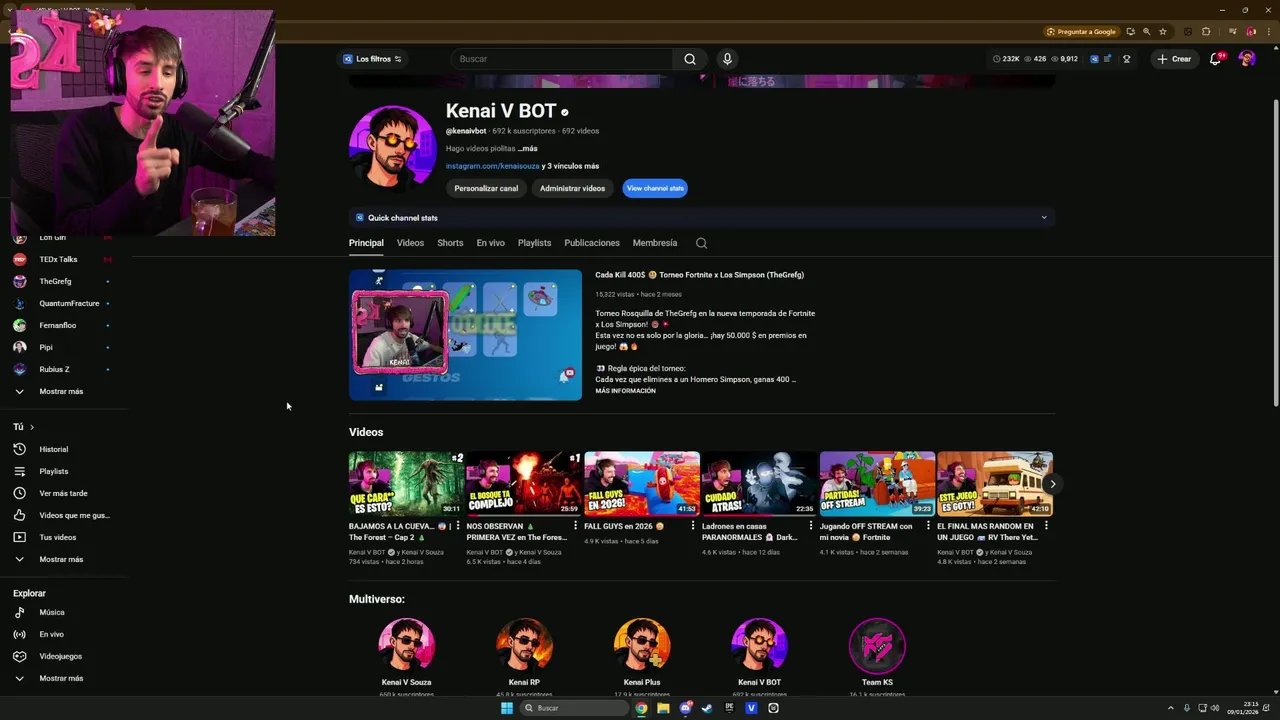Open Chrome media control icon
The image size is (1280, 720).
(x=1233, y=31)
